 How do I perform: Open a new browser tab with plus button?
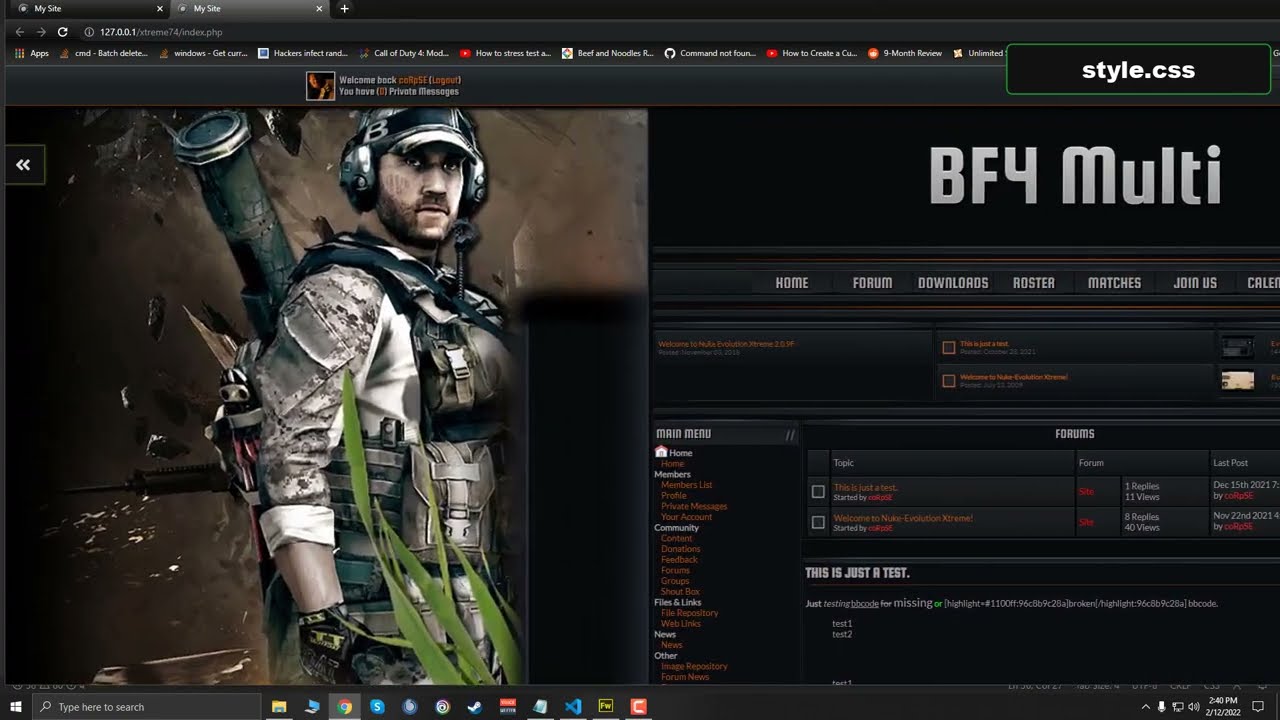coord(345,9)
